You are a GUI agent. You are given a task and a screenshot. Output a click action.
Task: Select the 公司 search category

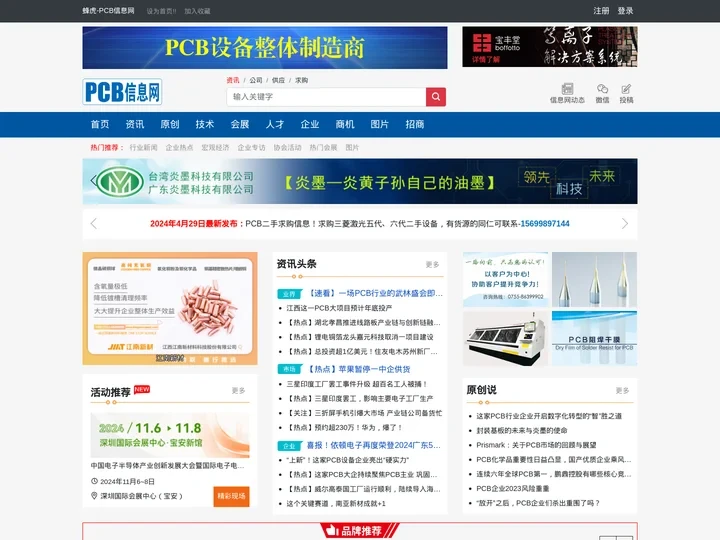coord(256,80)
